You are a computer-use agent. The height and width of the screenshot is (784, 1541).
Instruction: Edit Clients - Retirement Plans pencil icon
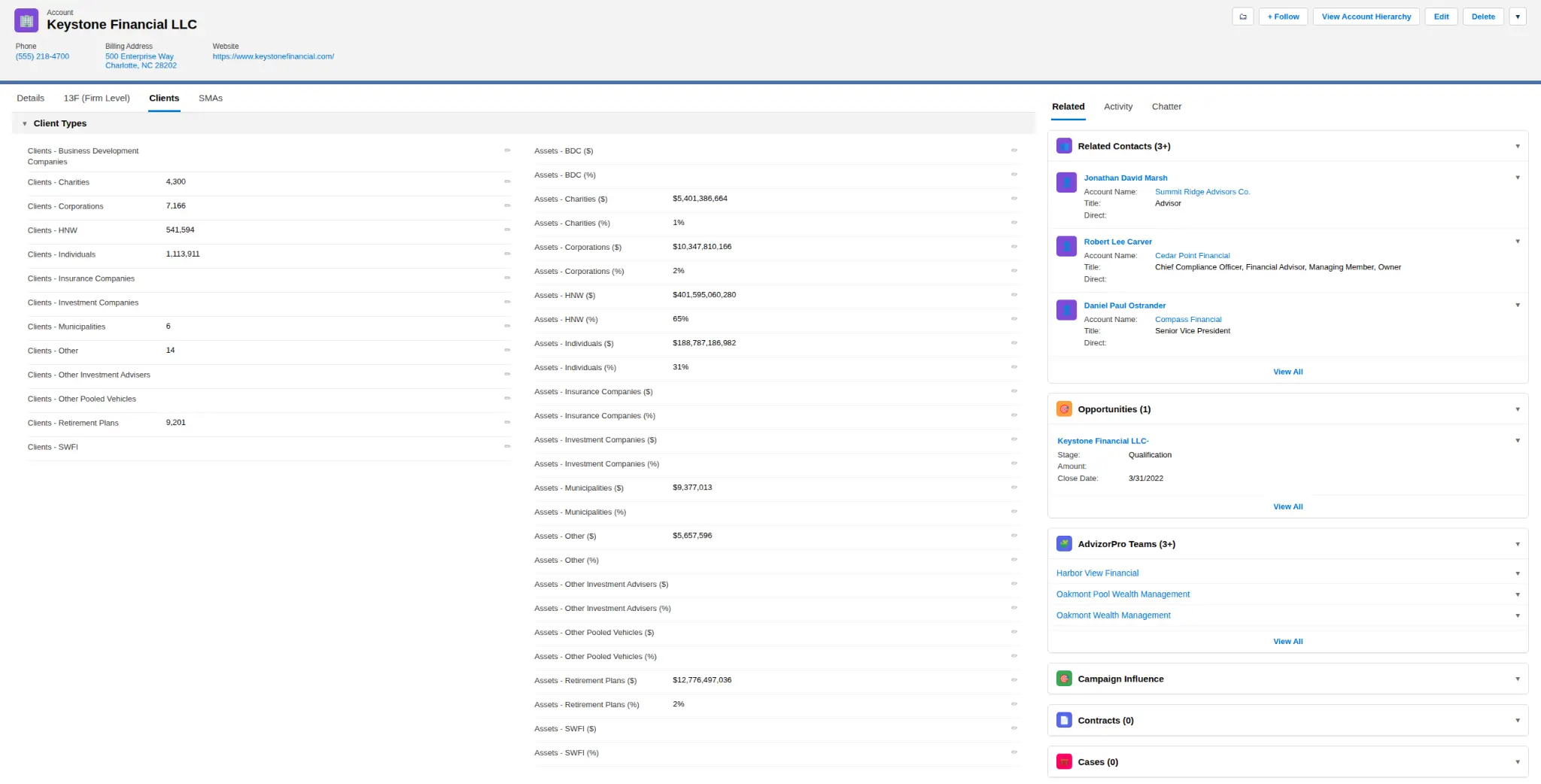tap(507, 422)
